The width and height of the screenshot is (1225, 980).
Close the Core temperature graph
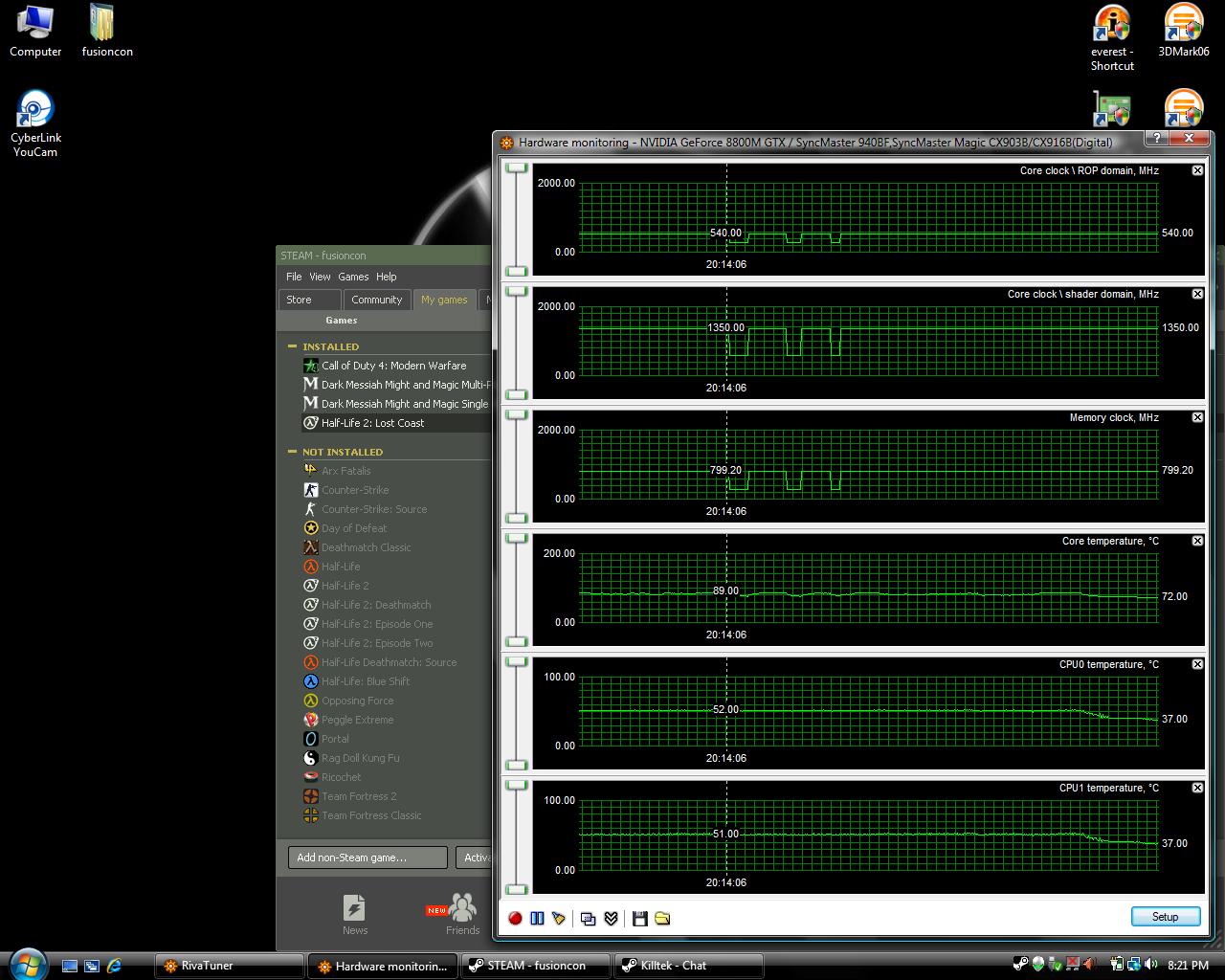pos(1197,541)
